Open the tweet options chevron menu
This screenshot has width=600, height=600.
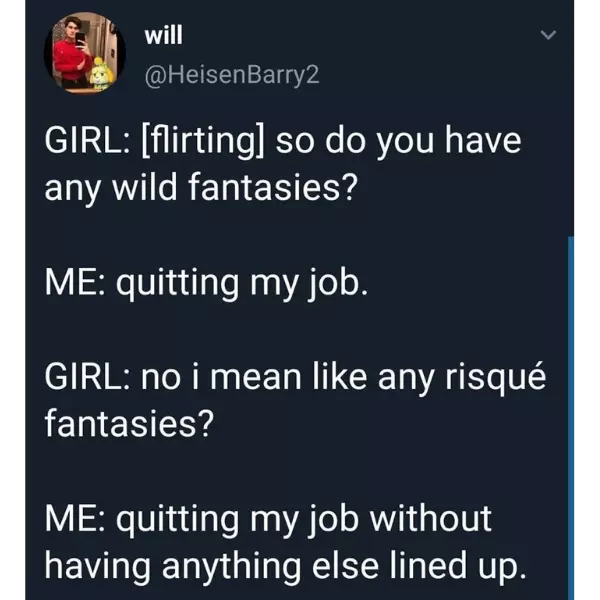pyautogui.click(x=546, y=37)
